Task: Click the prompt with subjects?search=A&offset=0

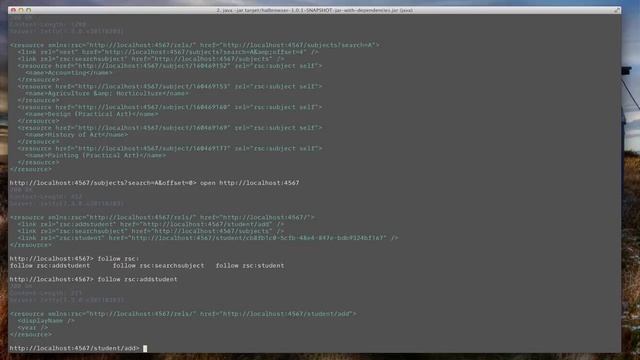Action: [x=103, y=183]
